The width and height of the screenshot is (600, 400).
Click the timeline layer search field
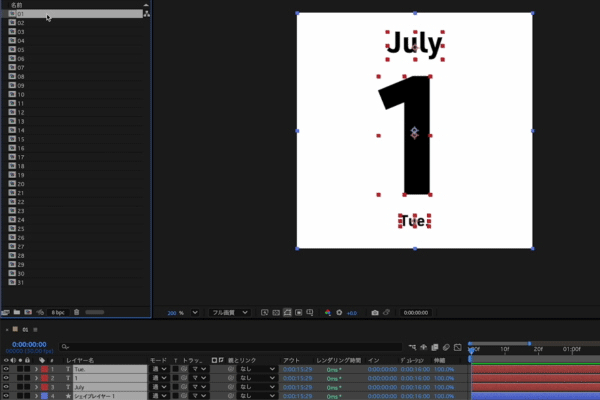230,347
